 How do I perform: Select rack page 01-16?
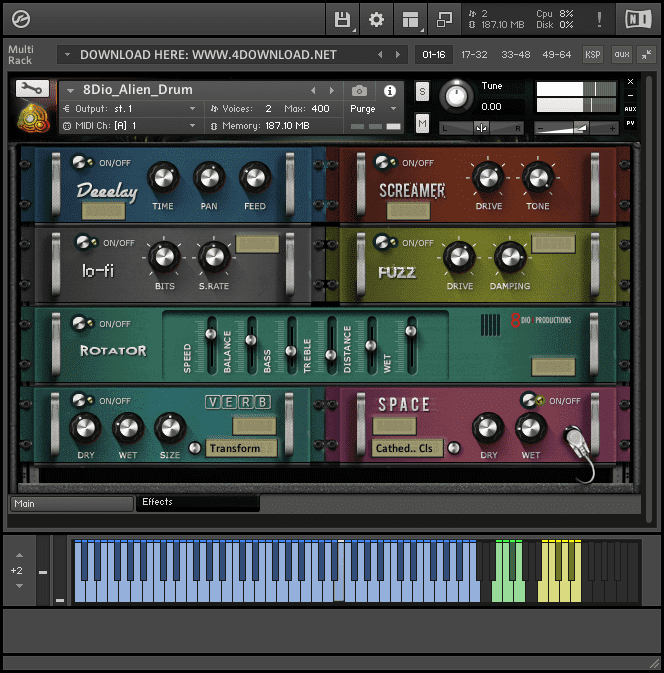coord(434,55)
